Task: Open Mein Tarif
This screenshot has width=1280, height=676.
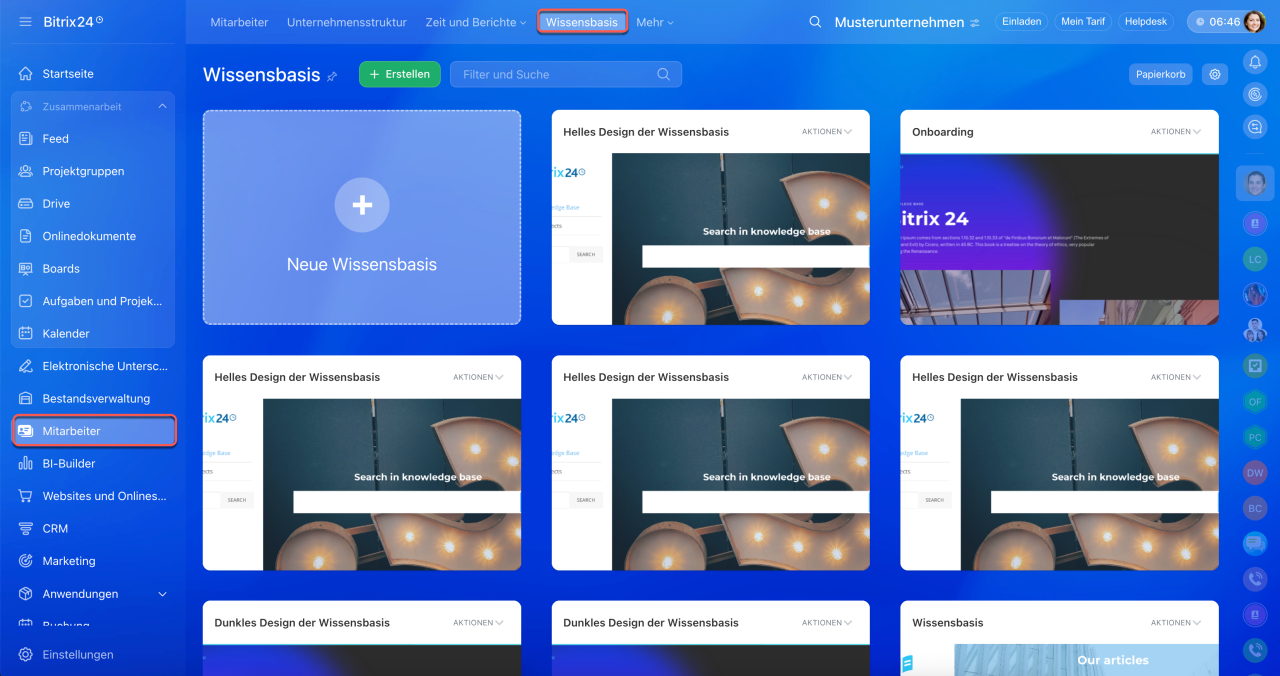Action: coord(1083,22)
